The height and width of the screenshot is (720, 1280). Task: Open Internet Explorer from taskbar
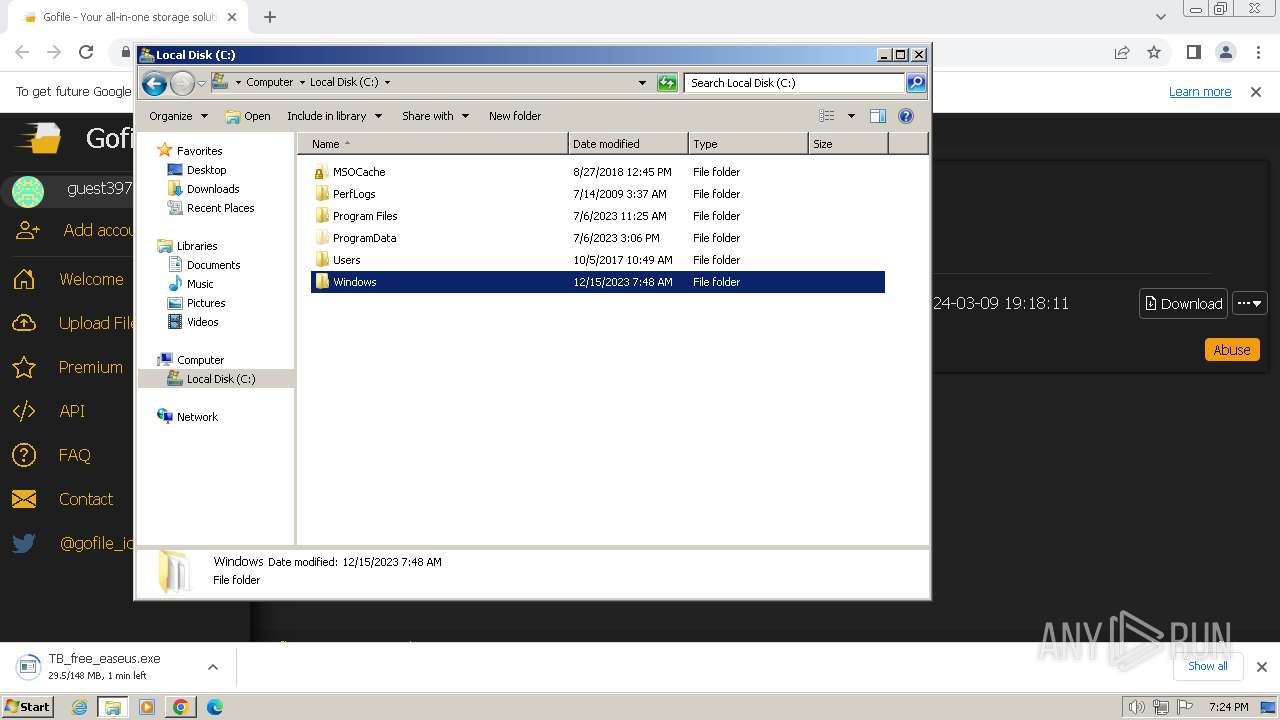[79, 707]
